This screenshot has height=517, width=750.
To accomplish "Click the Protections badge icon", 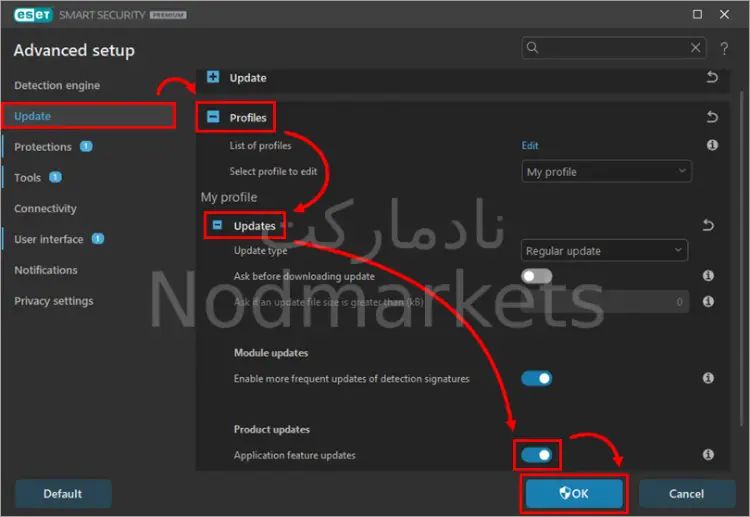I will [x=86, y=146].
